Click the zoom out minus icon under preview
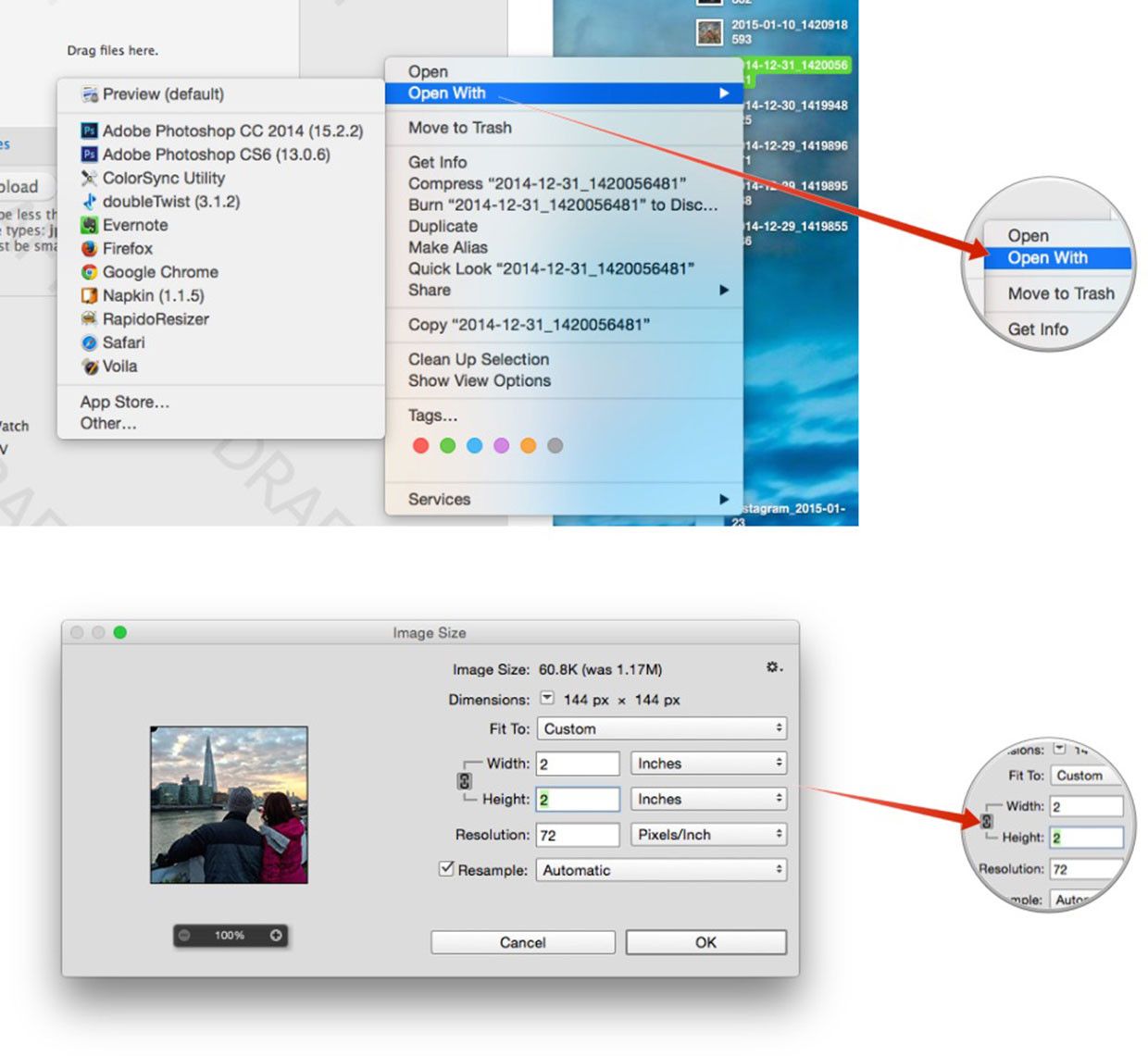The image size is (1148, 1056). click(x=184, y=936)
